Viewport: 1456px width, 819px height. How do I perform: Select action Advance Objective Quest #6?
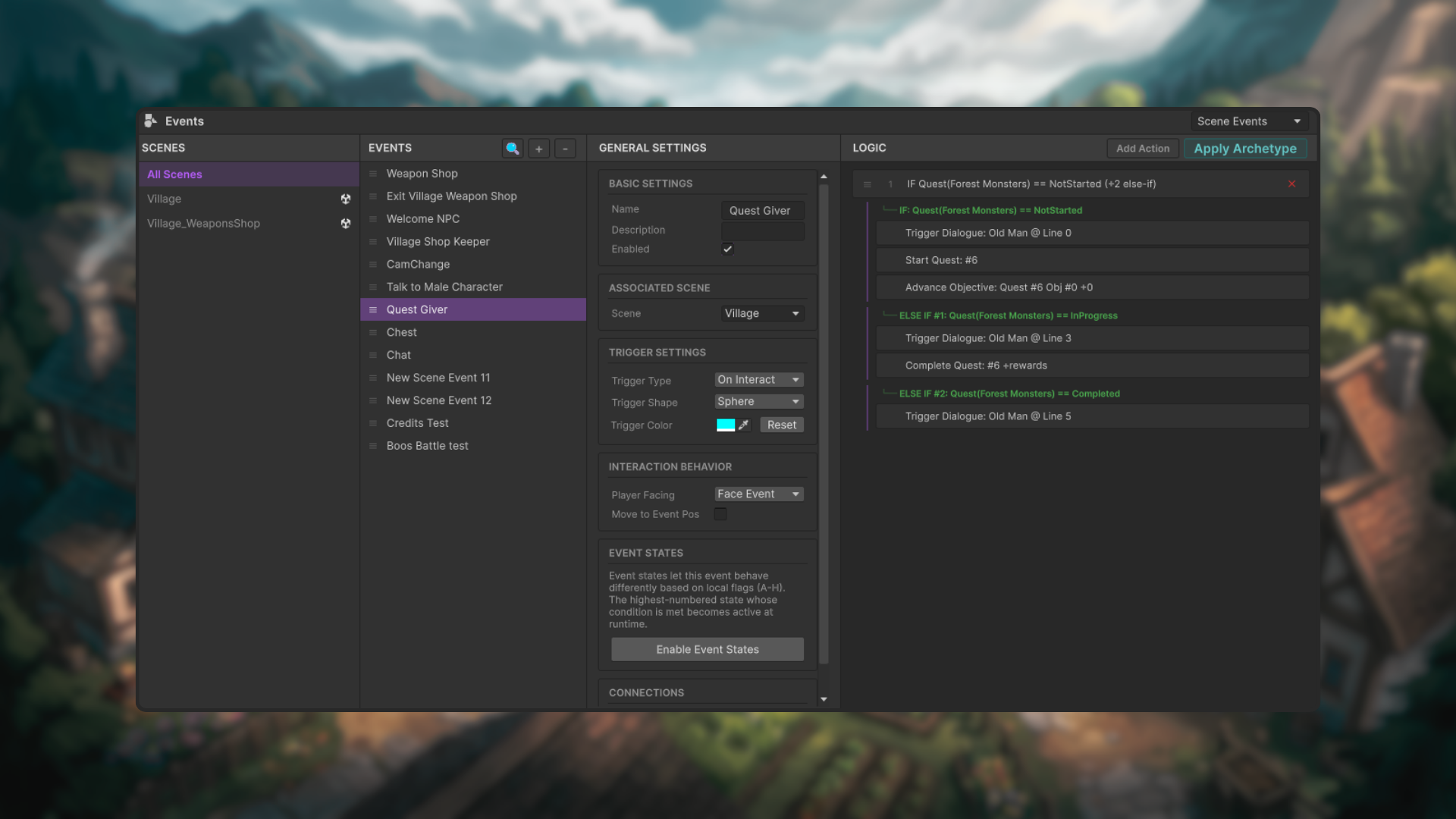click(1092, 287)
